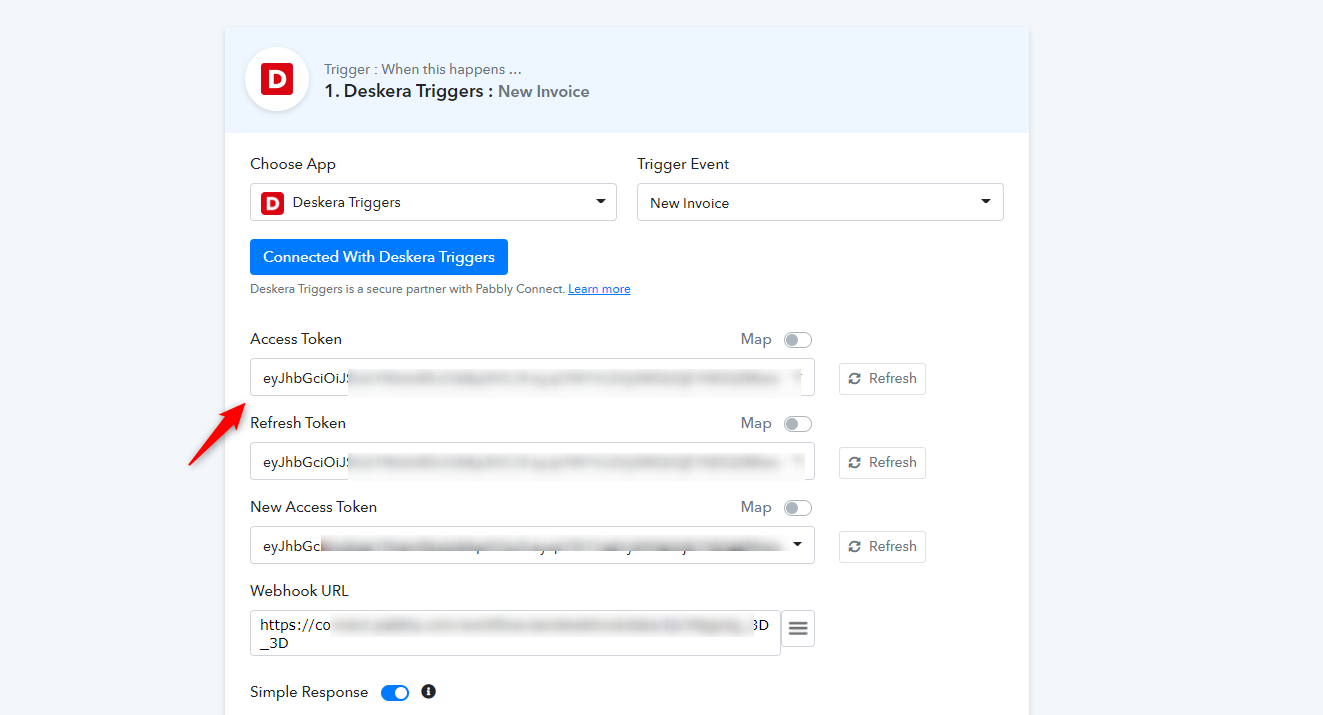Click the Deskera logo in the trigger header
Screen dimensions: 1323x715
point(277,79)
